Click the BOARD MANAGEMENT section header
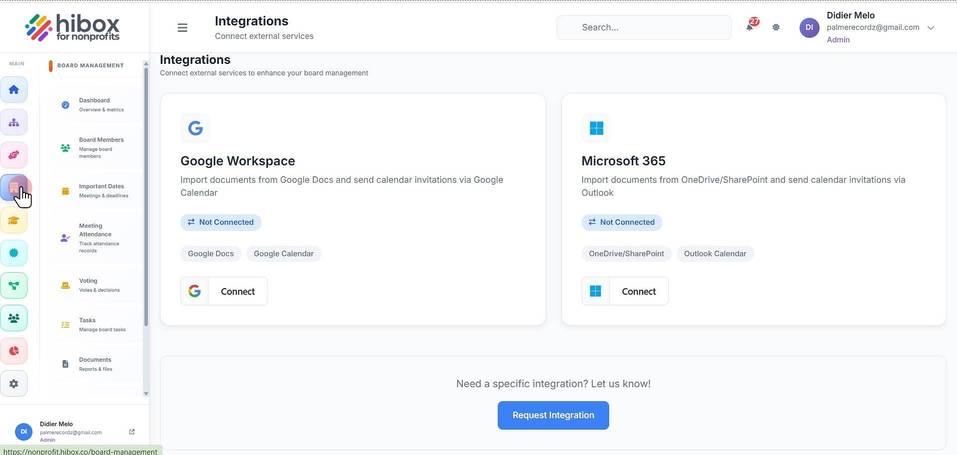 coord(90,65)
